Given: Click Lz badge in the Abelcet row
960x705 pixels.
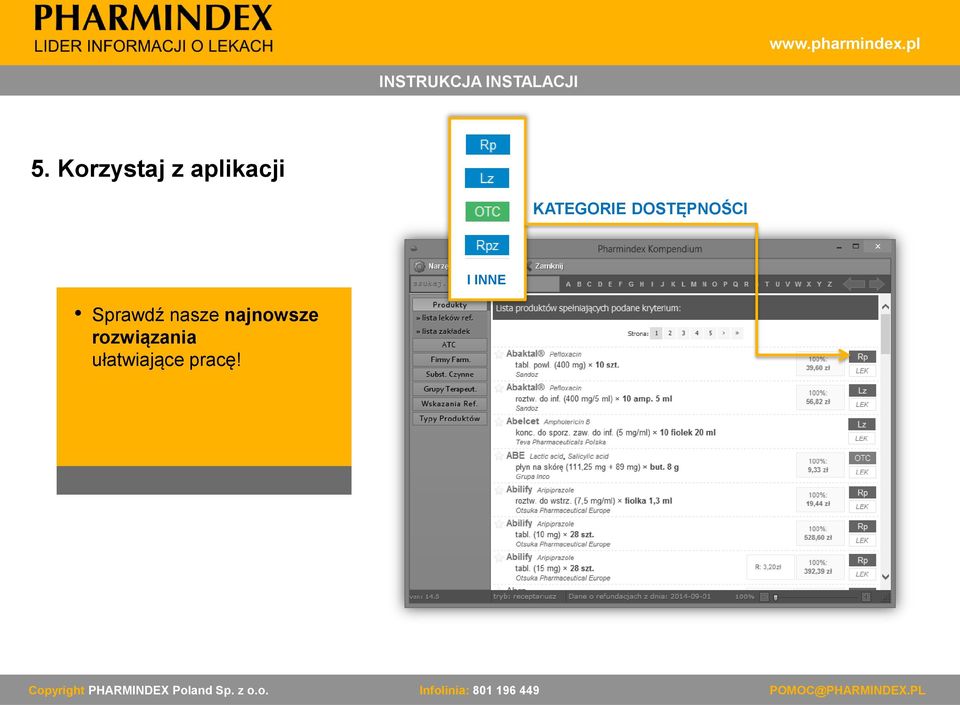Looking at the screenshot, I should tap(862, 424).
